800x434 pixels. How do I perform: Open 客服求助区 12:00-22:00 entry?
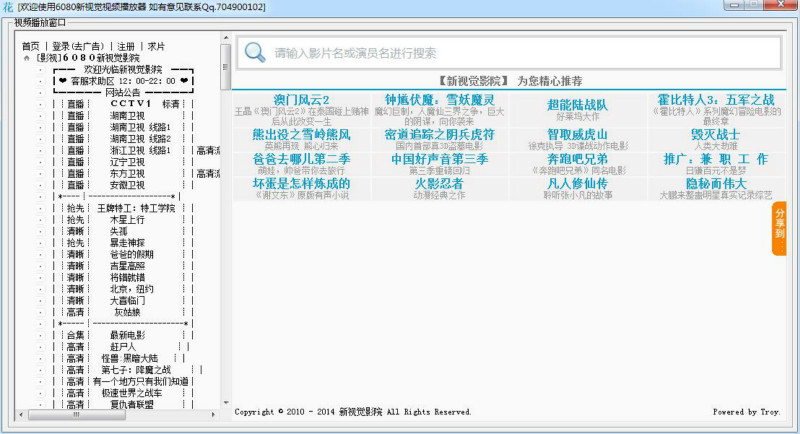pos(123,81)
